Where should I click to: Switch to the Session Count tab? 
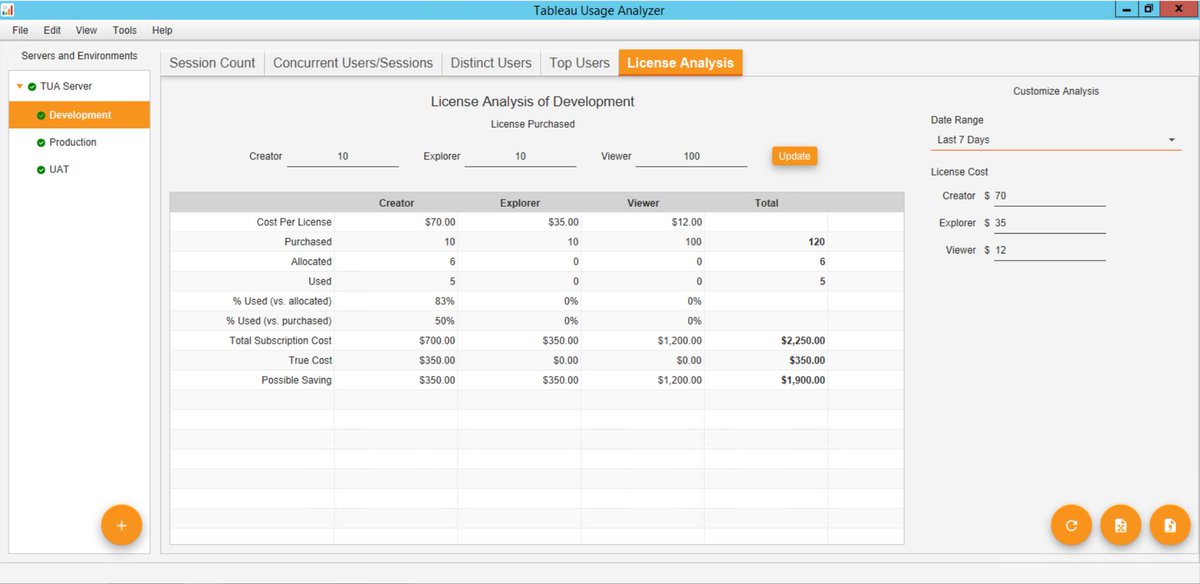tap(212, 63)
